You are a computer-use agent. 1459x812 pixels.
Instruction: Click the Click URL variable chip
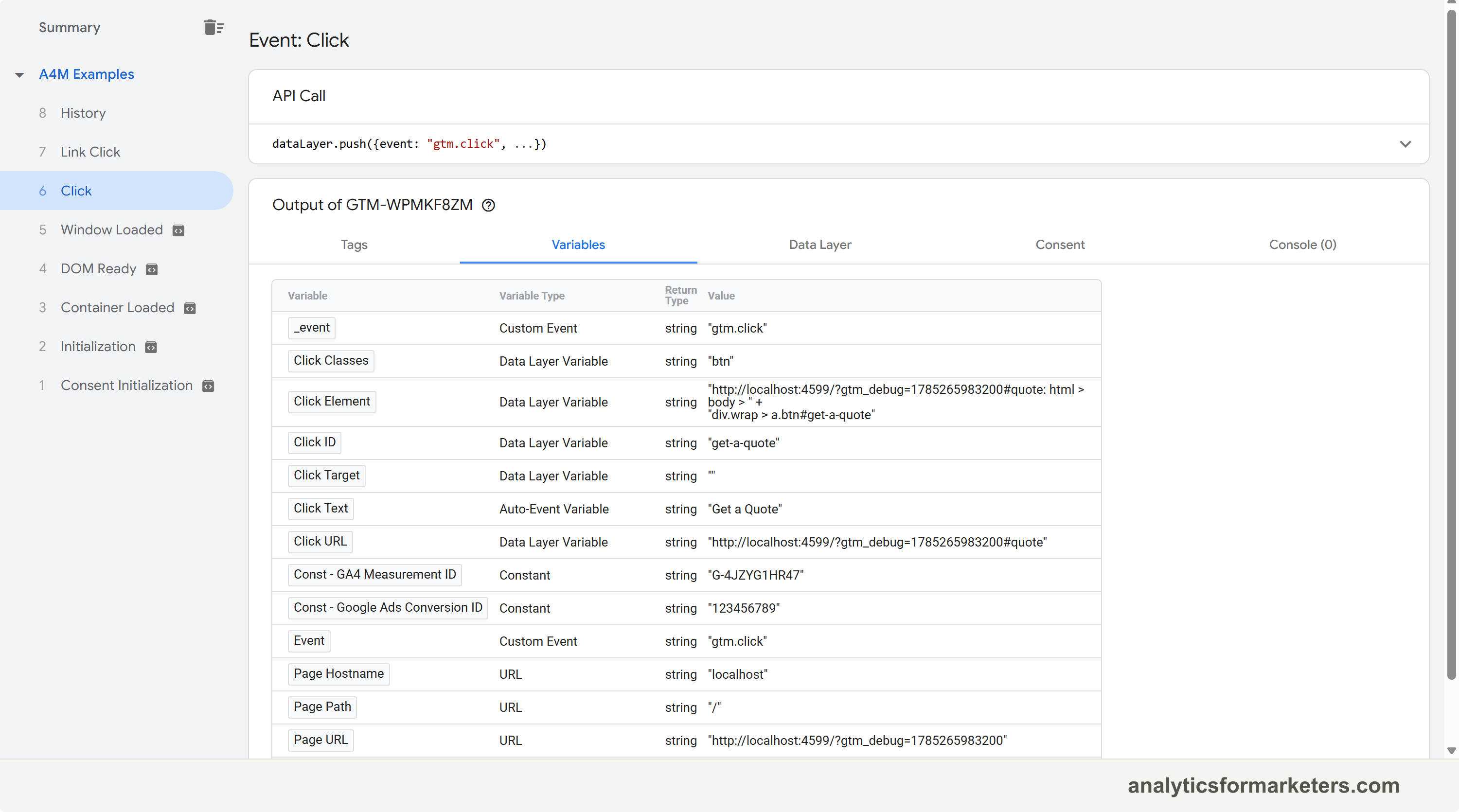320,541
